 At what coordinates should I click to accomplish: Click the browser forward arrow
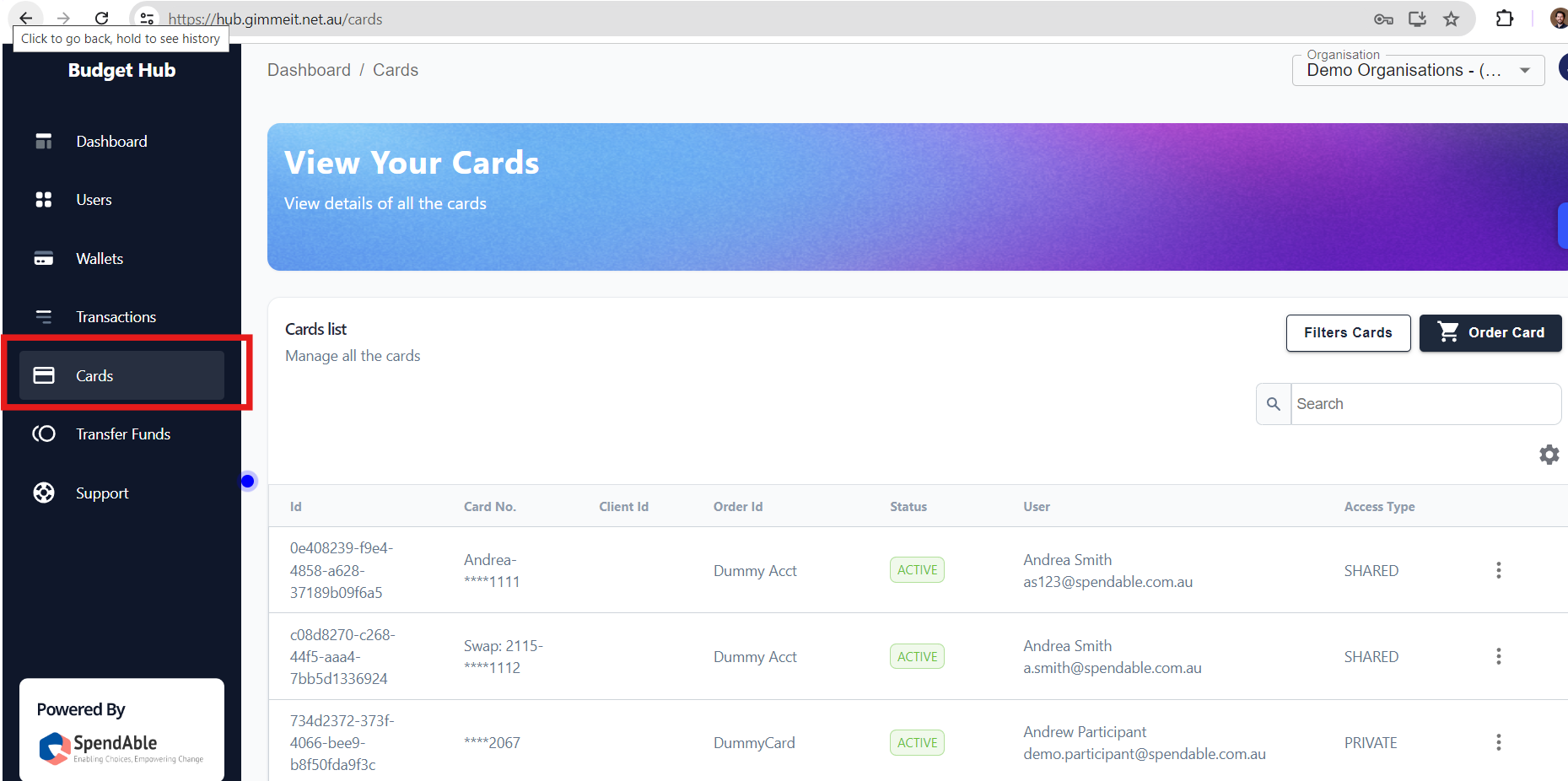pos(63,19)
